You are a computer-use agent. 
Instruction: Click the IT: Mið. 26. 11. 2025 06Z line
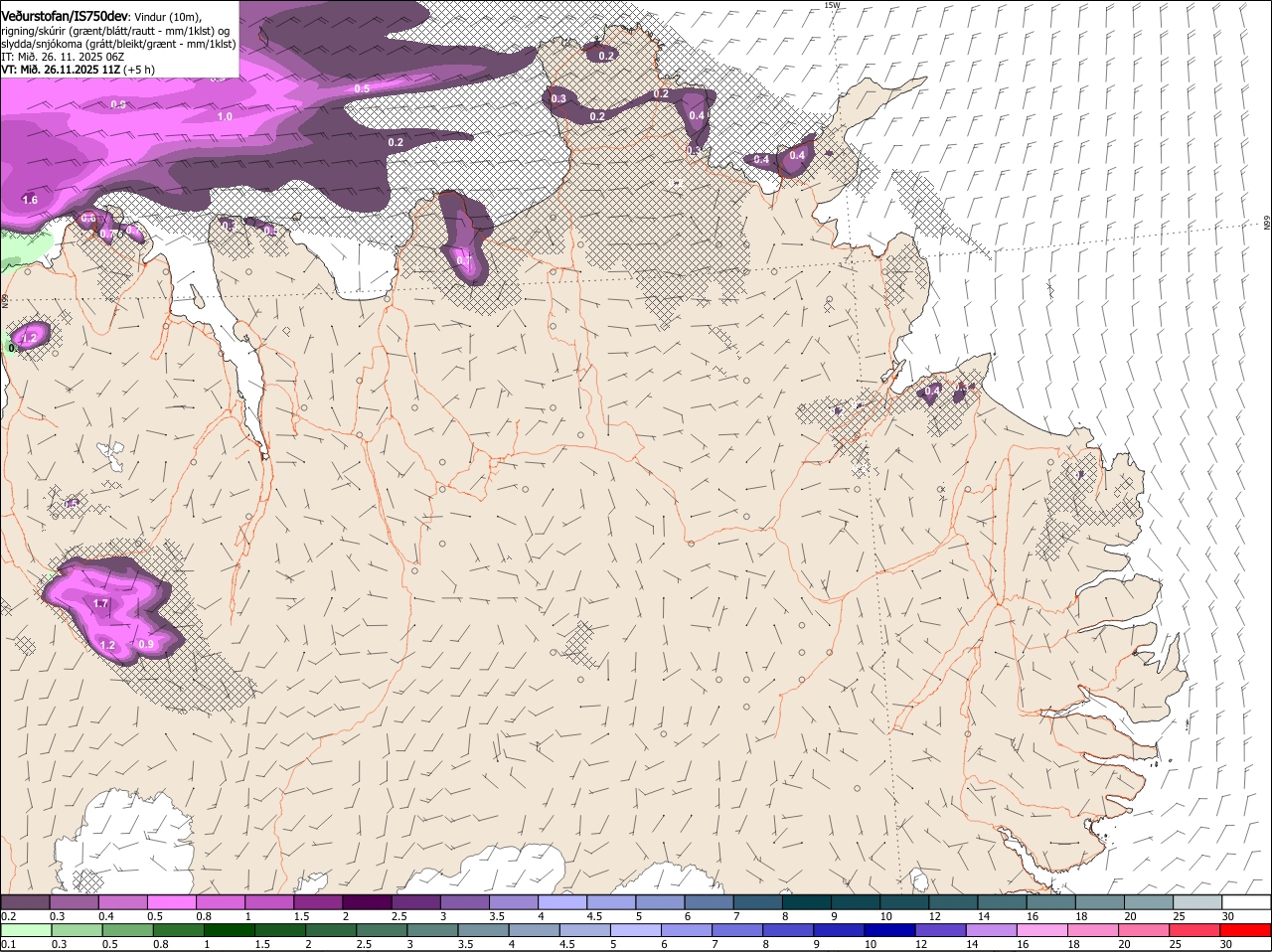point(63,57)
